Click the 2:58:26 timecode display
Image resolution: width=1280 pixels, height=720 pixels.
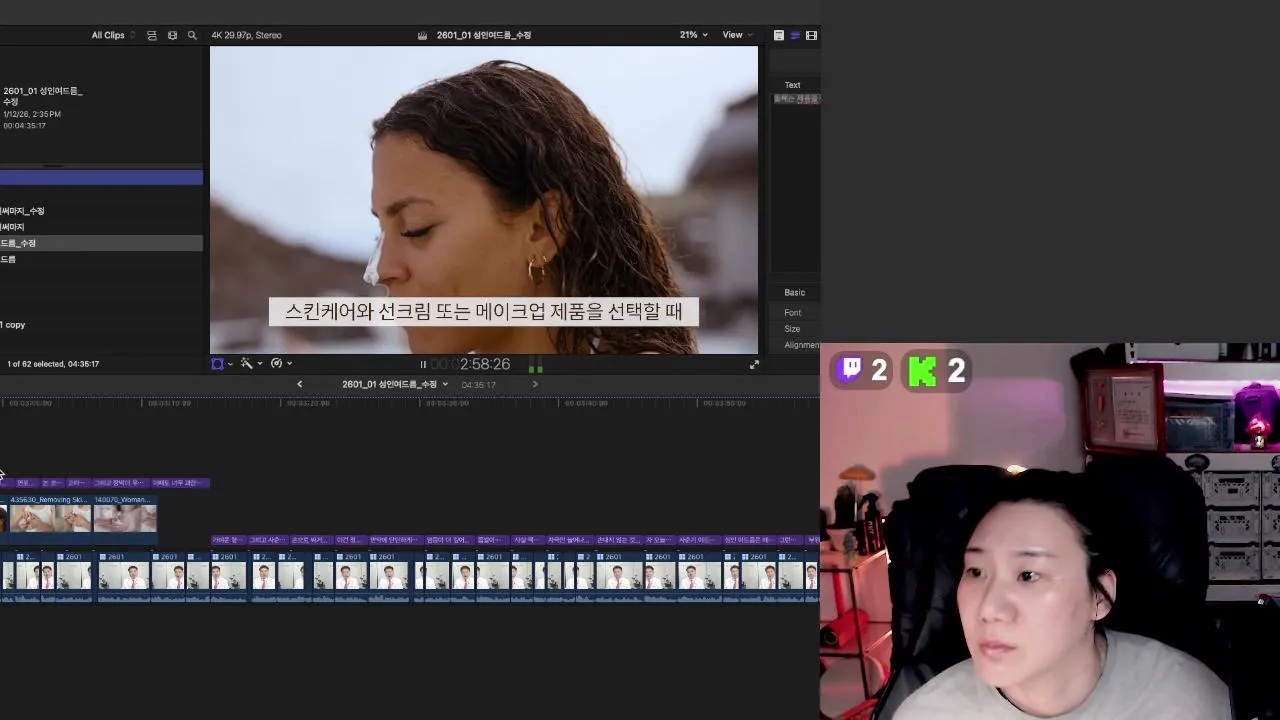click(x=471, y=365)
